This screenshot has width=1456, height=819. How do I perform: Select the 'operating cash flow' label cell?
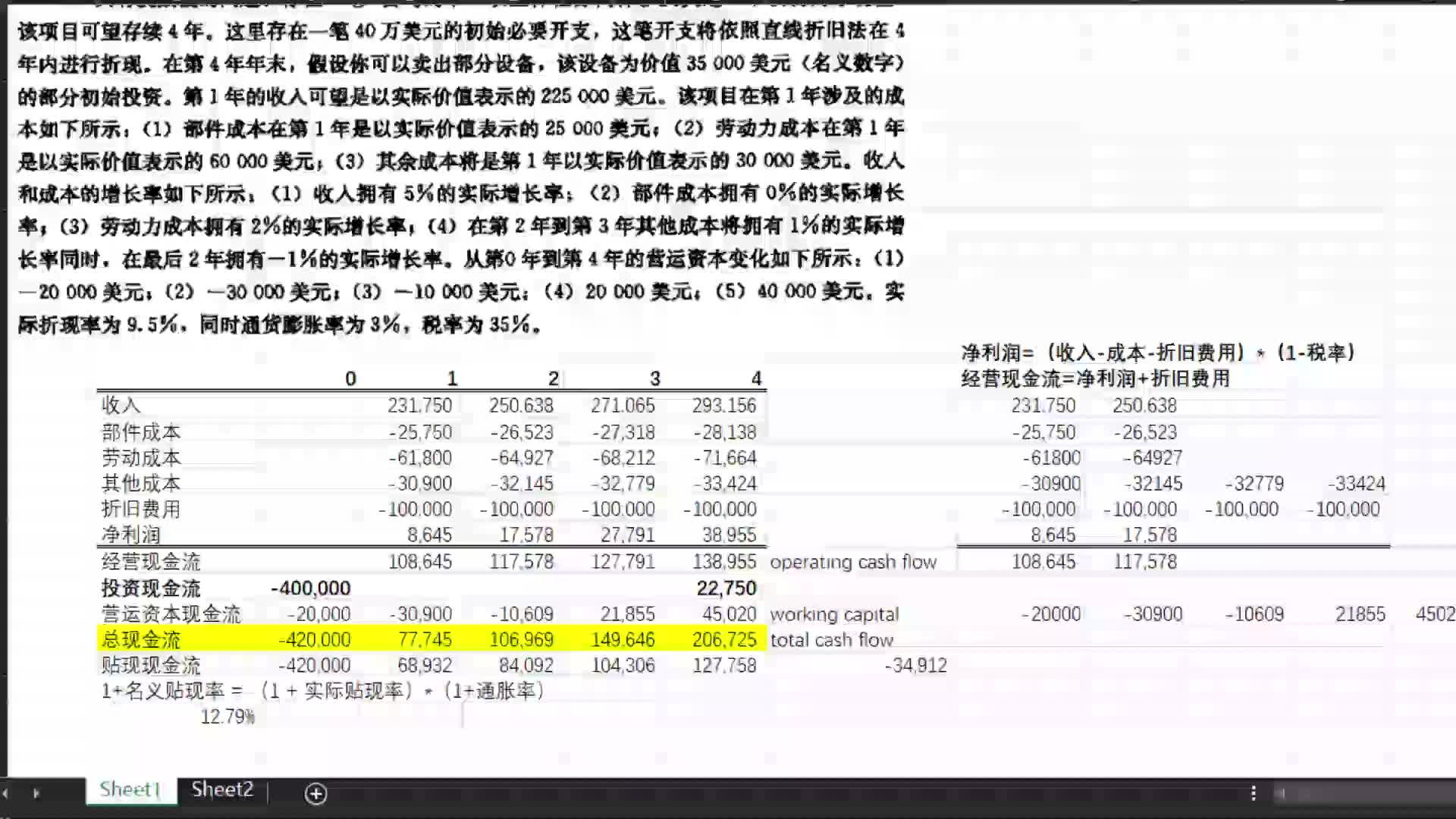(x=853, y=562)
